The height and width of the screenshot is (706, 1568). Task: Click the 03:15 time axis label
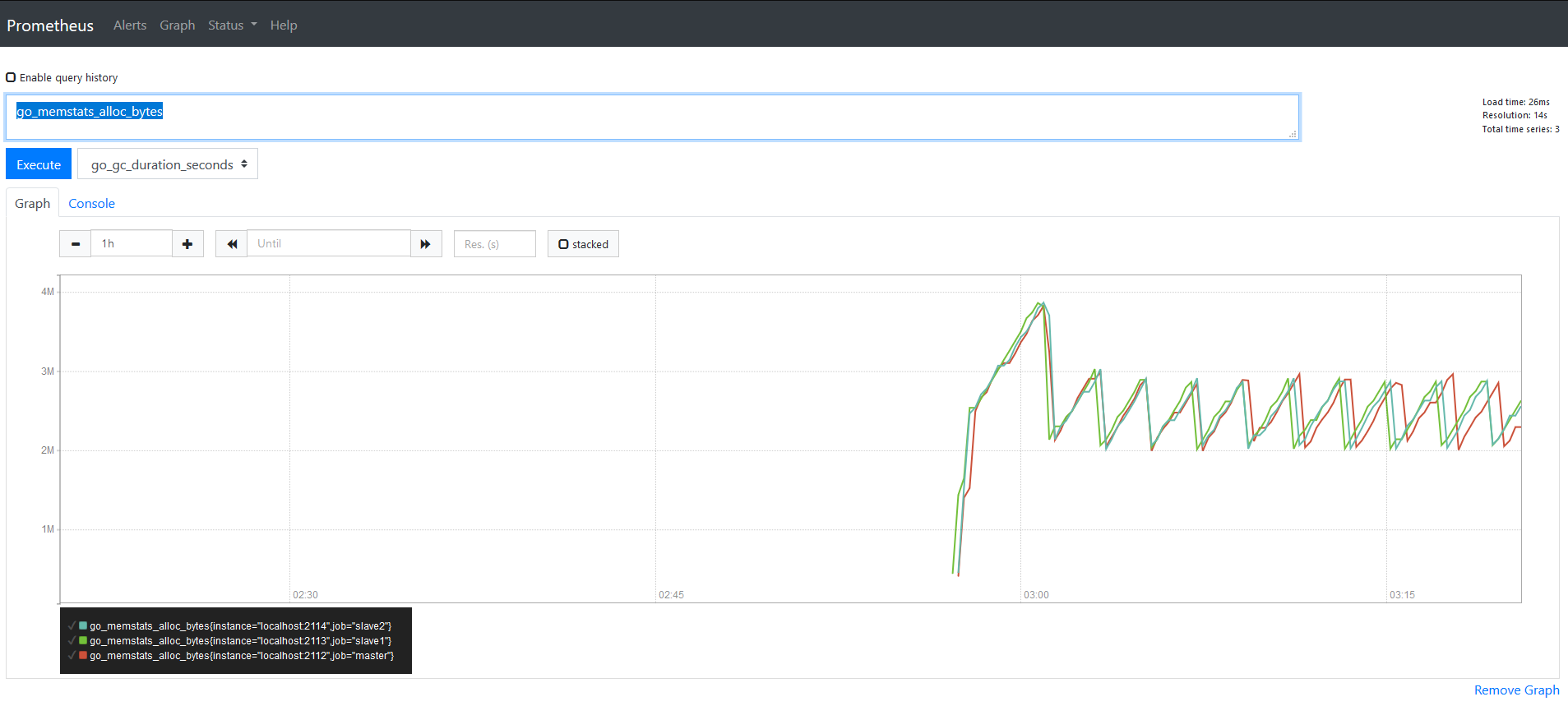pyautogui.click(x=1402, y=595)
